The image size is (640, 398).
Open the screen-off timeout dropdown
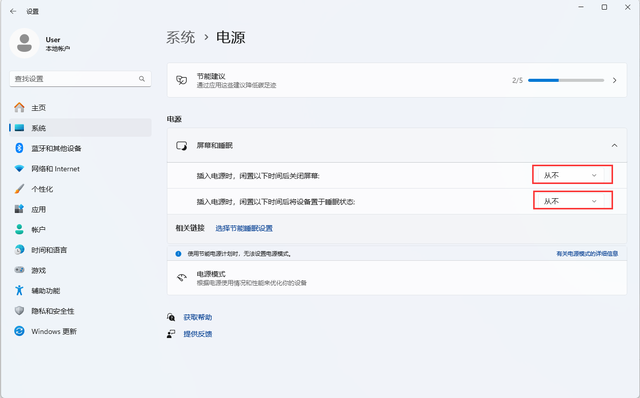[x=572, y=175]
